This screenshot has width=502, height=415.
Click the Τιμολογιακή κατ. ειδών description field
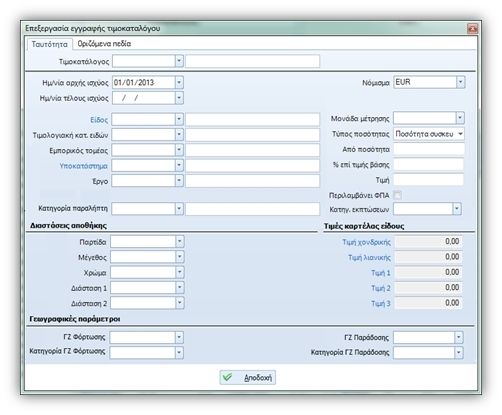(252, 135)
